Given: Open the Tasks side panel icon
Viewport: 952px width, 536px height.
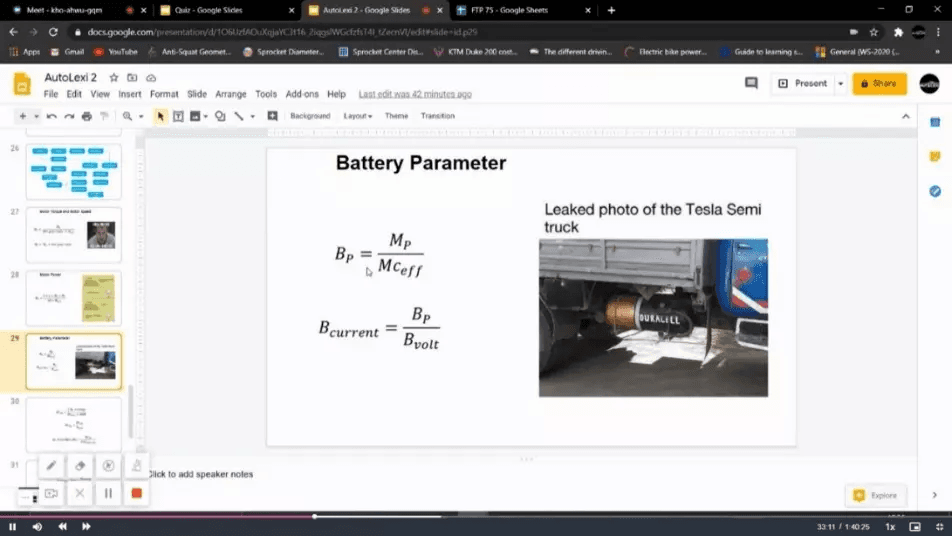Looking at the screenshot, I should [x=935, y=191].
